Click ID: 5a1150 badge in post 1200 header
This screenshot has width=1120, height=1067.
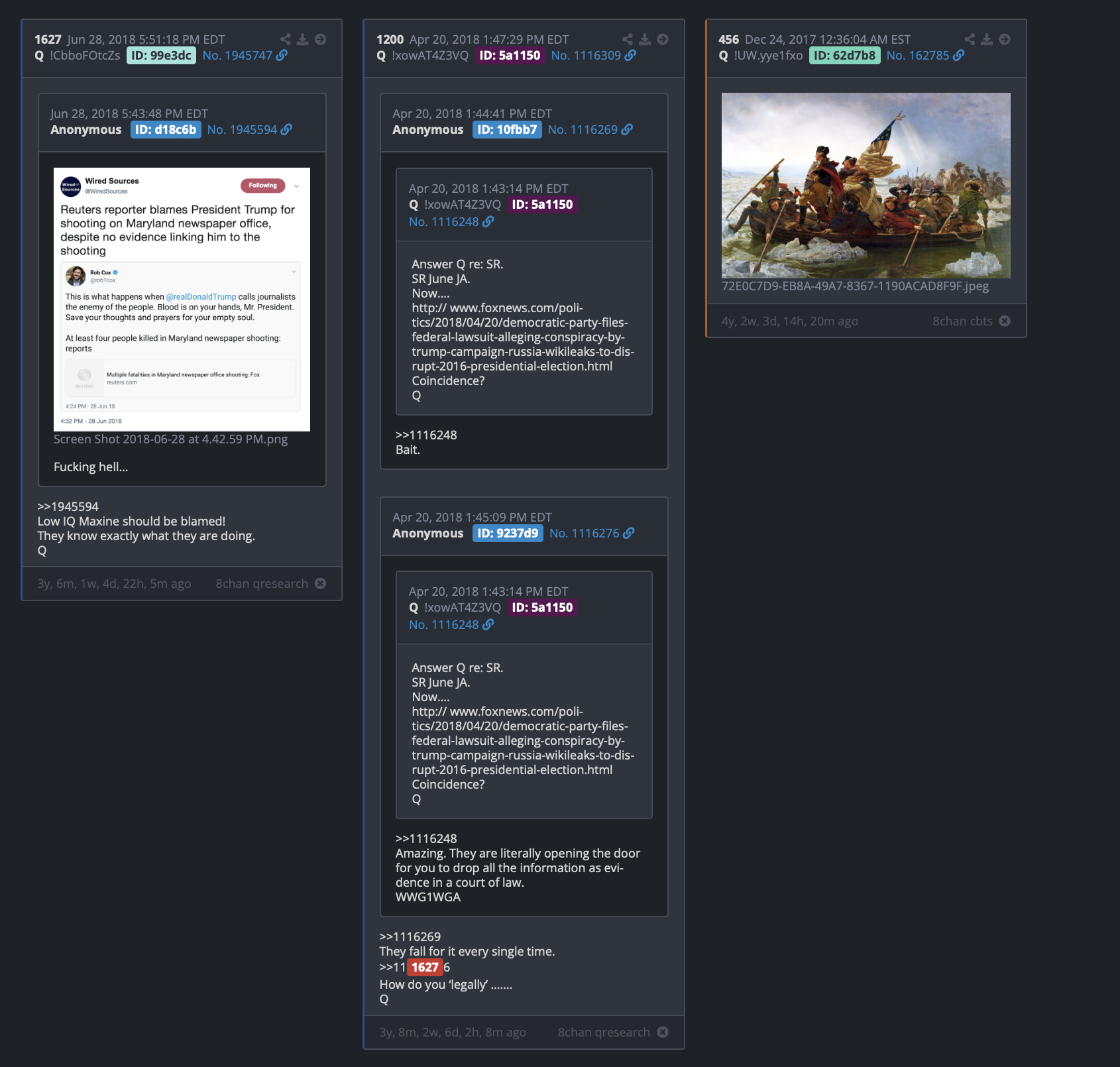coord(510,55)
